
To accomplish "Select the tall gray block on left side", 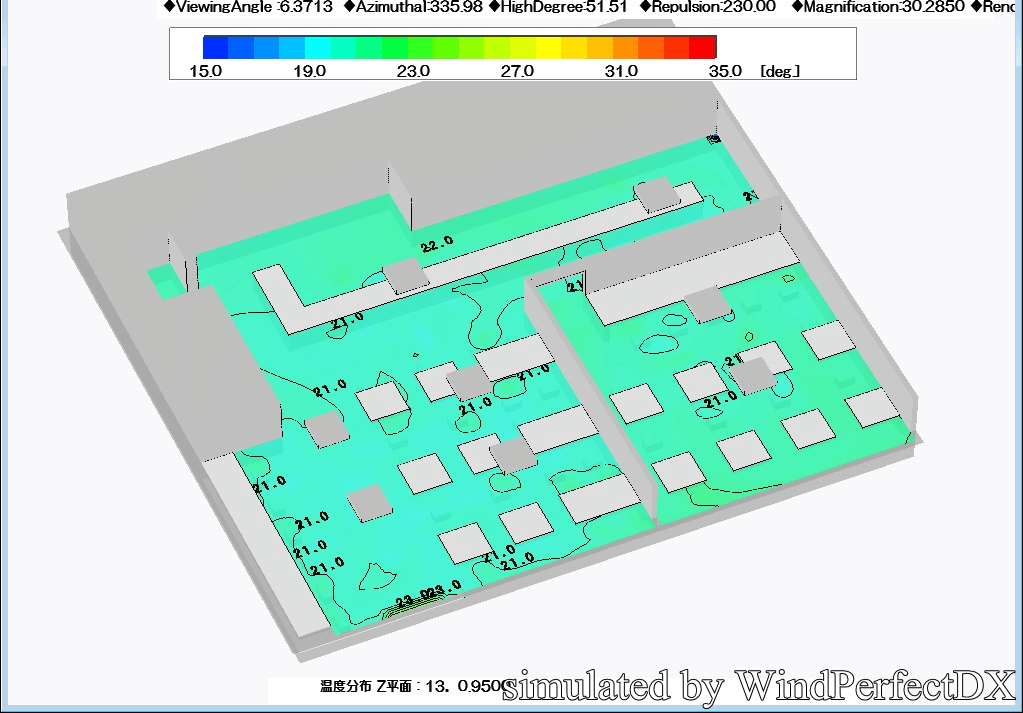I will 225,370.
